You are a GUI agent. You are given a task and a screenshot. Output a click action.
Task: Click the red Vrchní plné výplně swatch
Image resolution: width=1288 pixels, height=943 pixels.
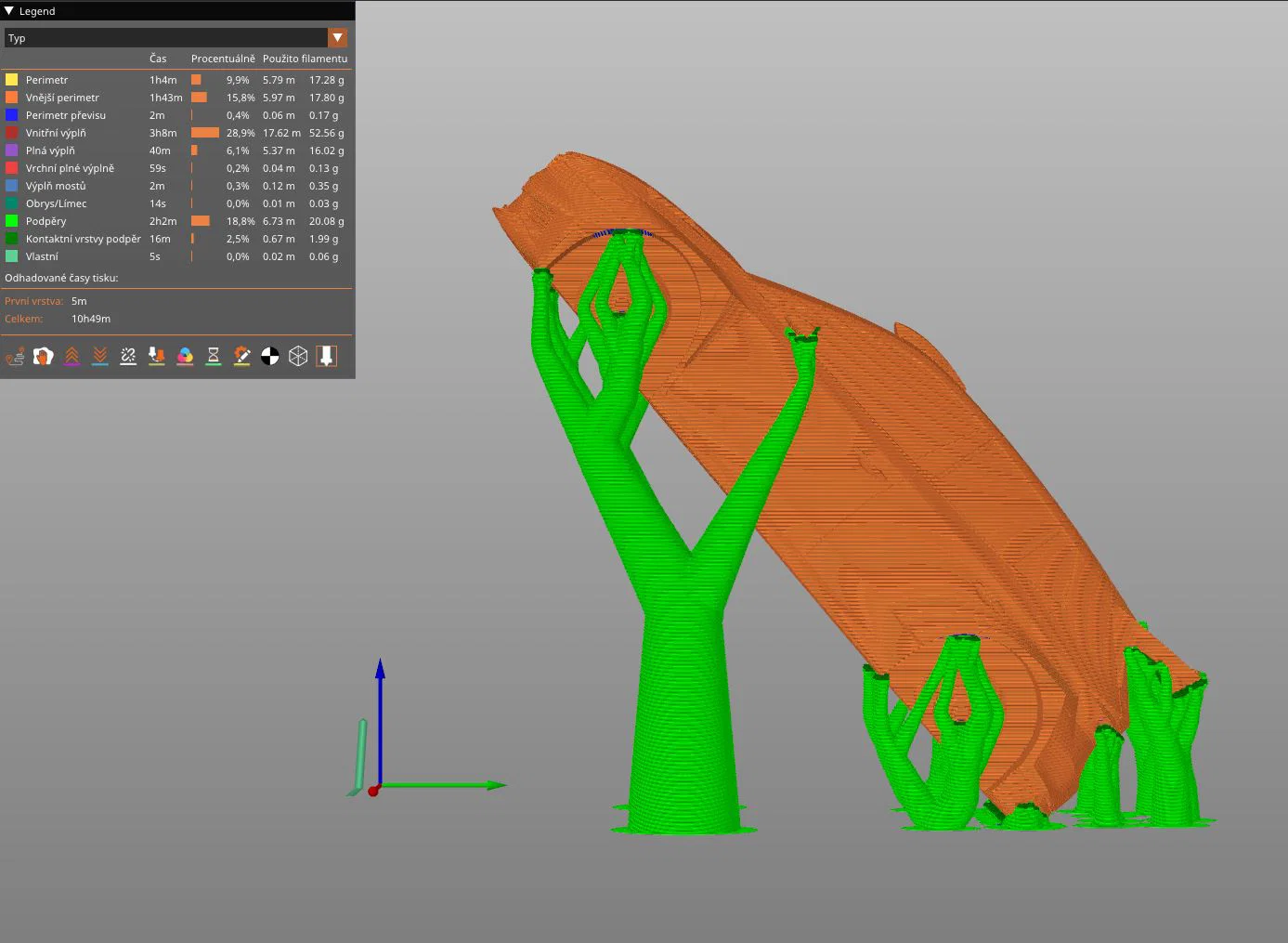[12, 168]
